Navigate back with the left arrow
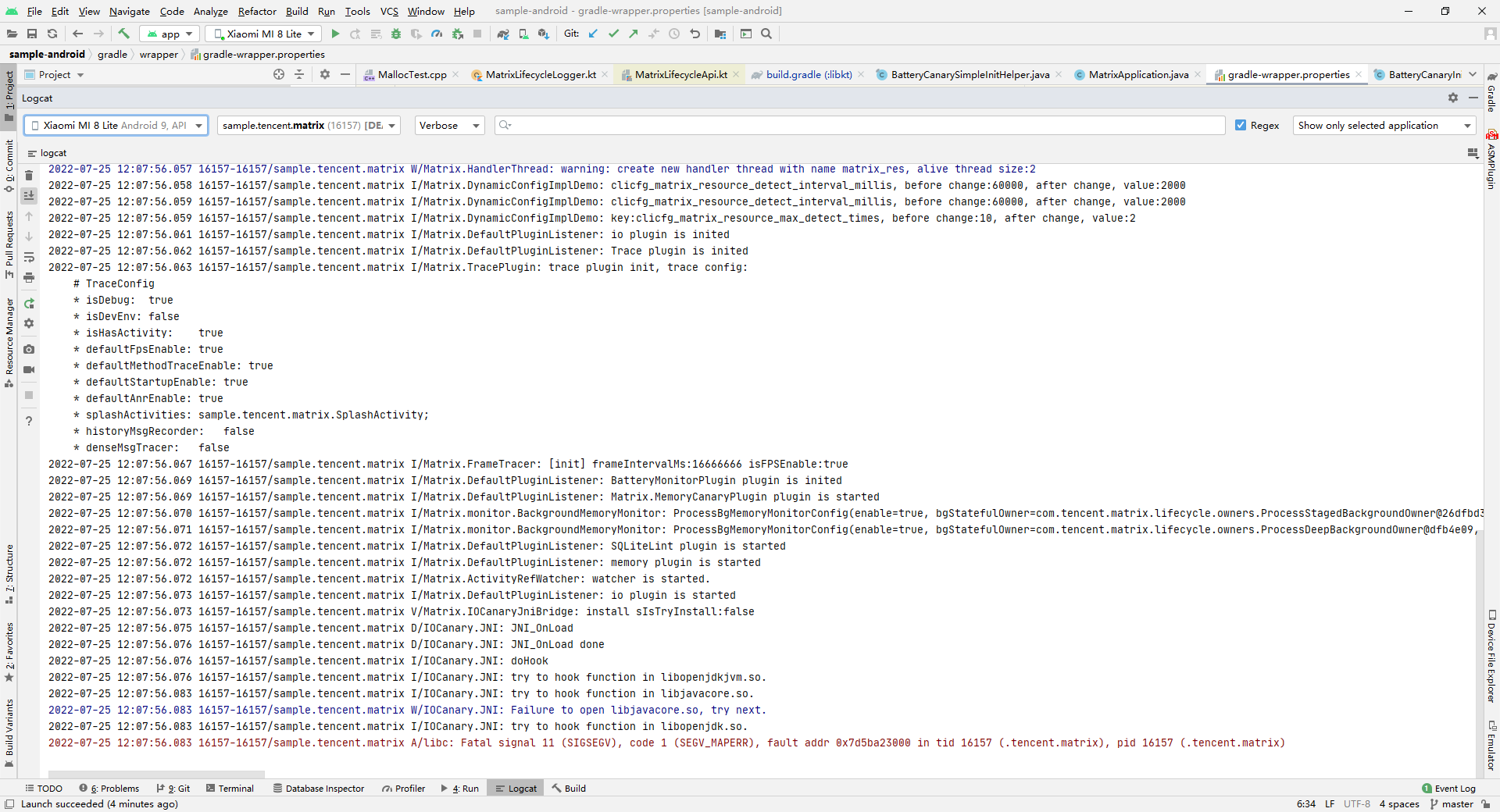Image resolution: width=1500 pixels, height=812 pixels. click(x=77, y=34)
